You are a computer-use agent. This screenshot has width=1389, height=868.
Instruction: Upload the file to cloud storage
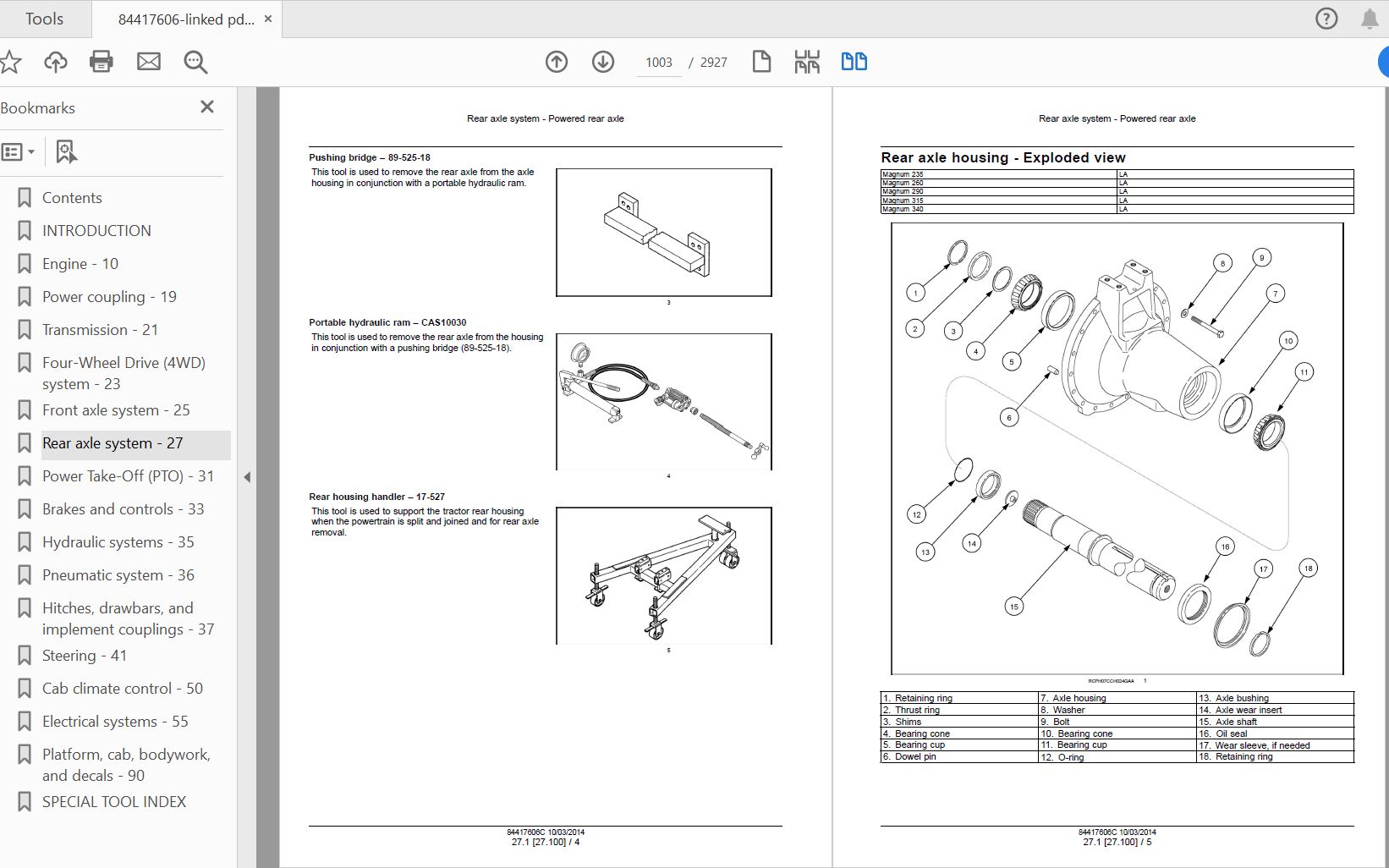coord(56,62)
